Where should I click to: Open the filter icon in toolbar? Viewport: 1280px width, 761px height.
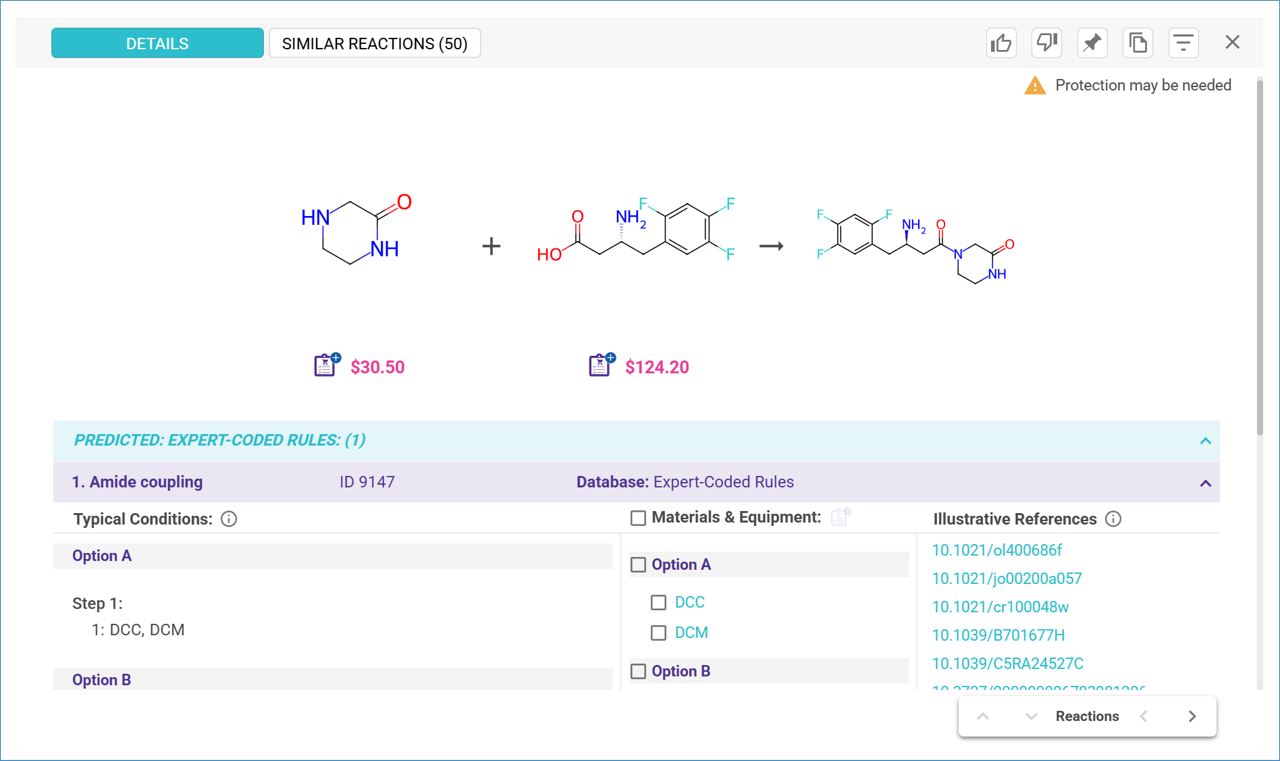click(x=1183, y=43)
